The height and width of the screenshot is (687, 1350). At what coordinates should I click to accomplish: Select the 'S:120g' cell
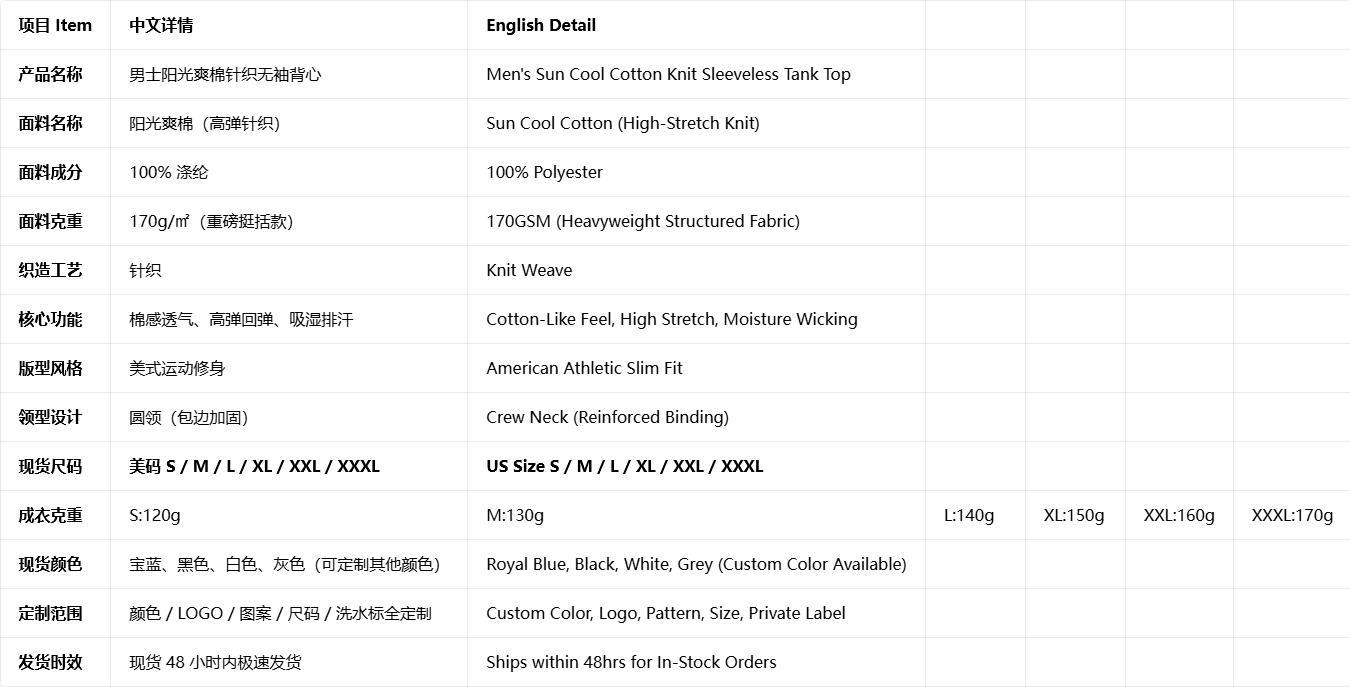[x=289, y=515]
